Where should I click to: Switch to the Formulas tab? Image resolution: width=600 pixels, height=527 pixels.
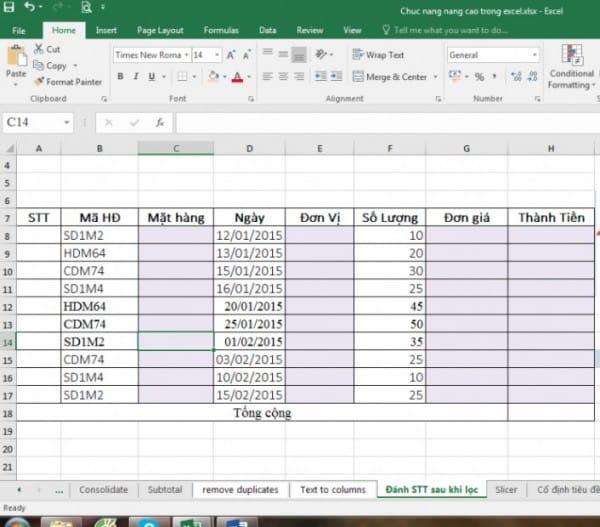click(x=221, y=30)
